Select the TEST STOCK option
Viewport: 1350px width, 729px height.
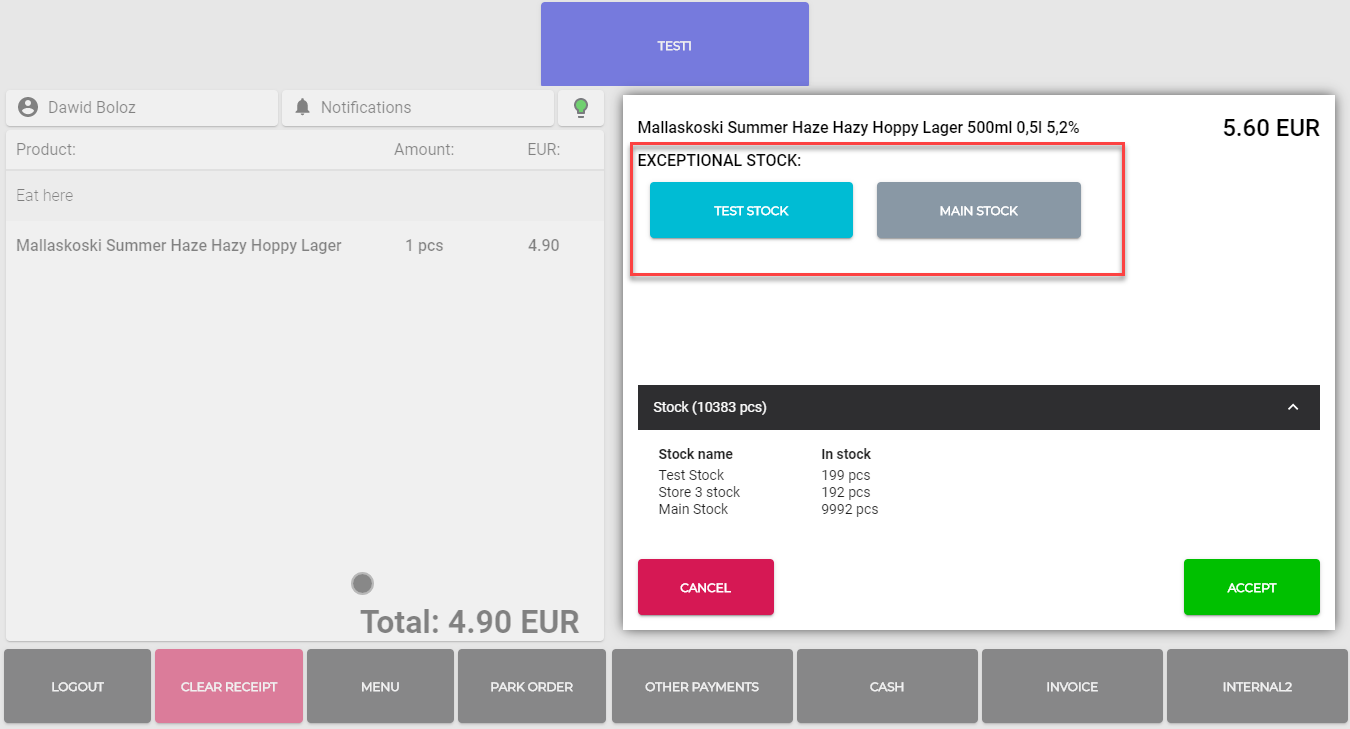[x=751, y=210]
